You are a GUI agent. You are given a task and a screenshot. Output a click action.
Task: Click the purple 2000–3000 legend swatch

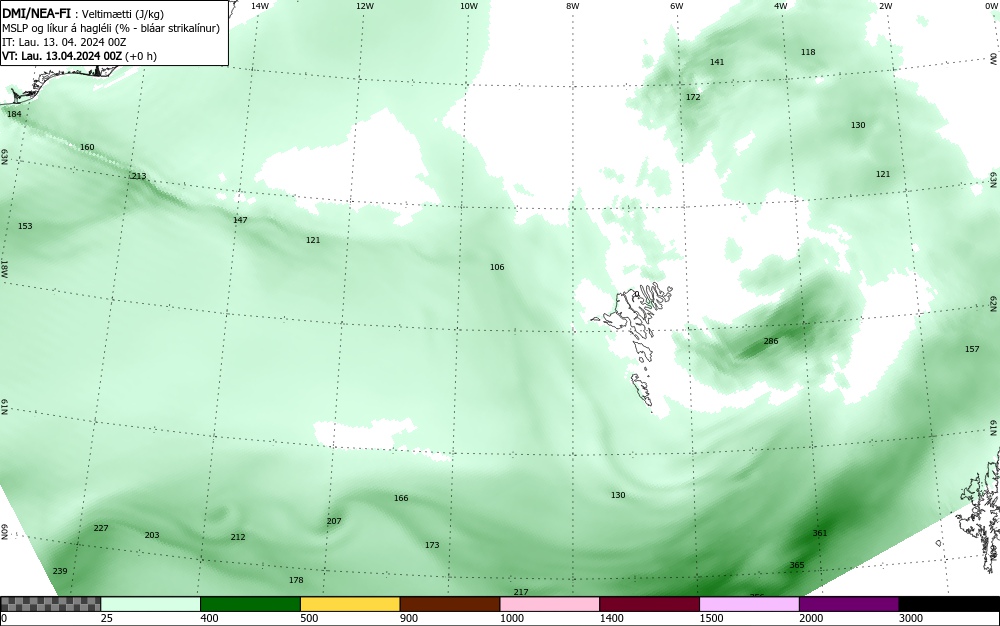tap(849, 604)
